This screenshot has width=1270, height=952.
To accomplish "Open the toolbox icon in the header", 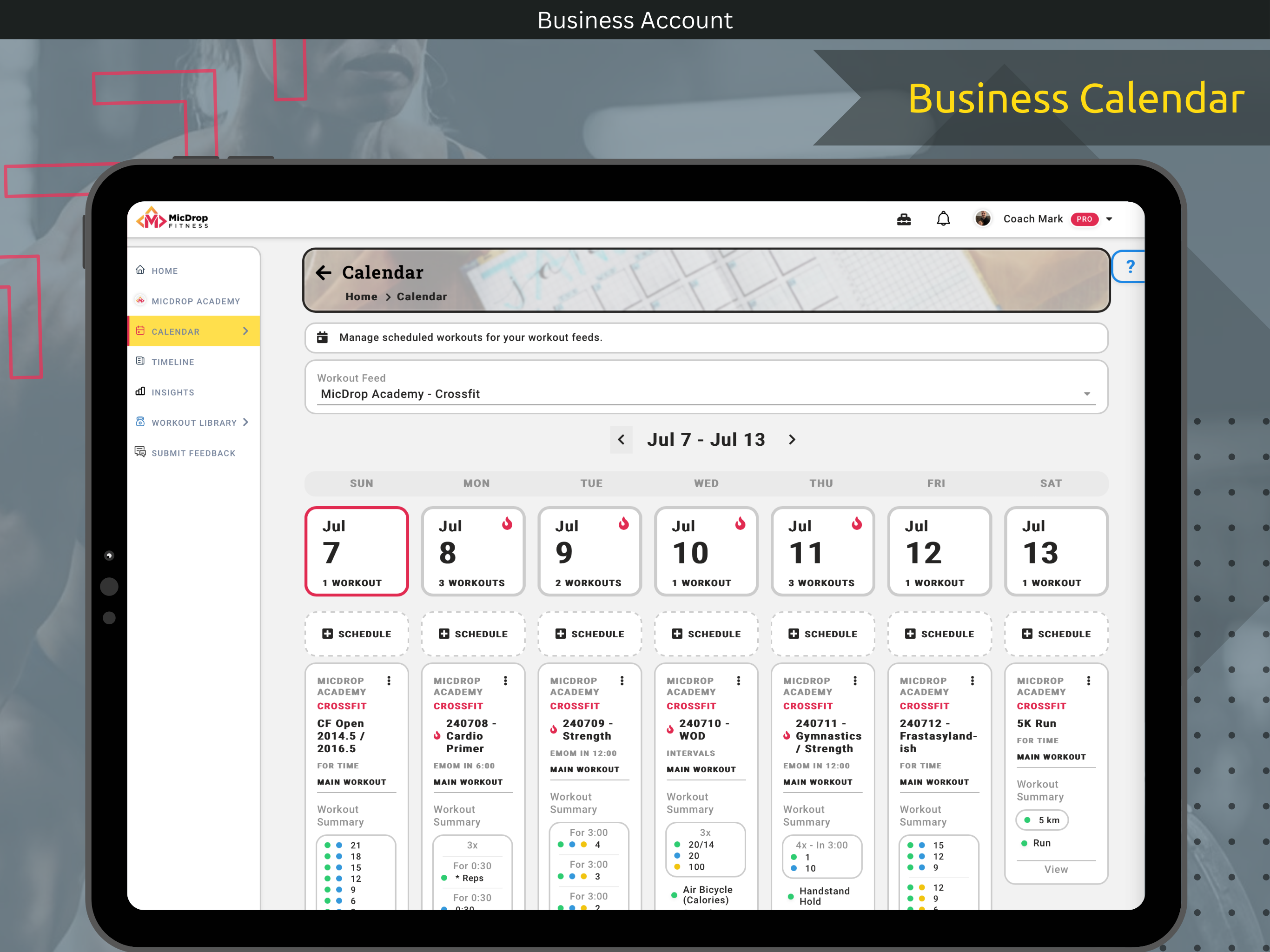I will [x=904, y=219].
